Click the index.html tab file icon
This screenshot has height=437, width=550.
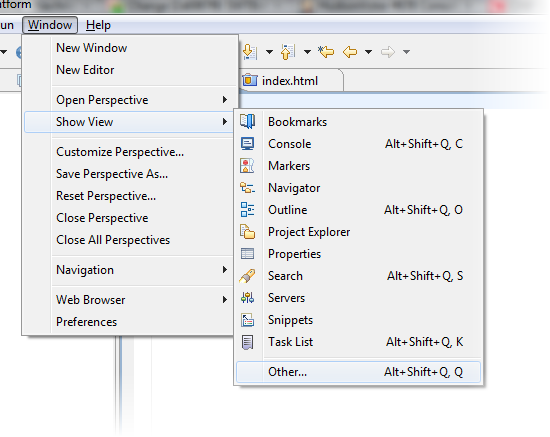coord(250,80)
